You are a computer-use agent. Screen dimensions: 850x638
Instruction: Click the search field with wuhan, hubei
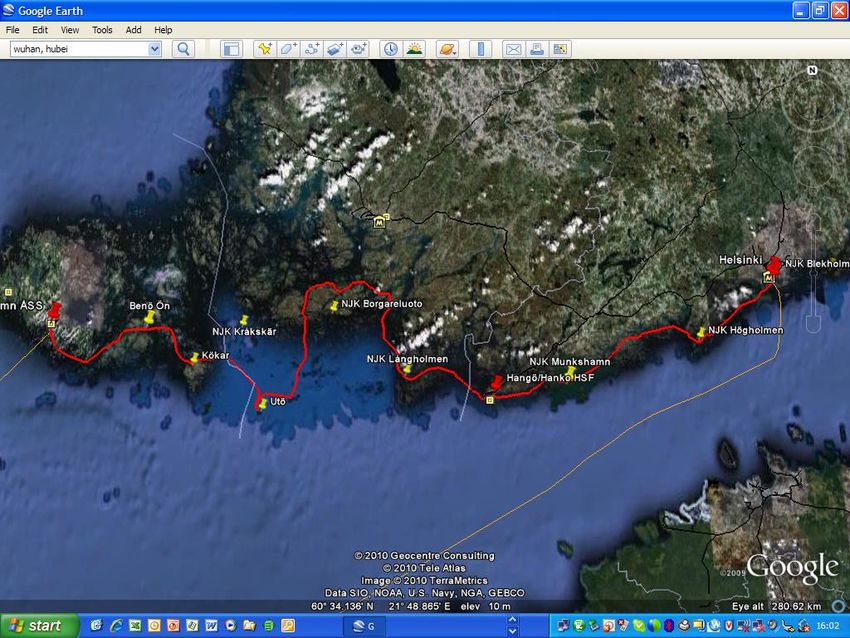point(79,49)
